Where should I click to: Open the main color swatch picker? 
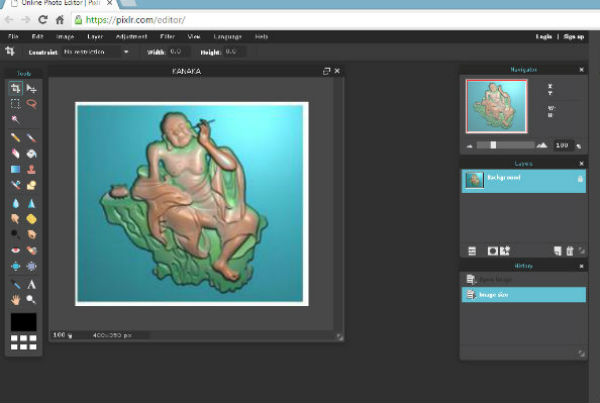[x=23, y=322]
